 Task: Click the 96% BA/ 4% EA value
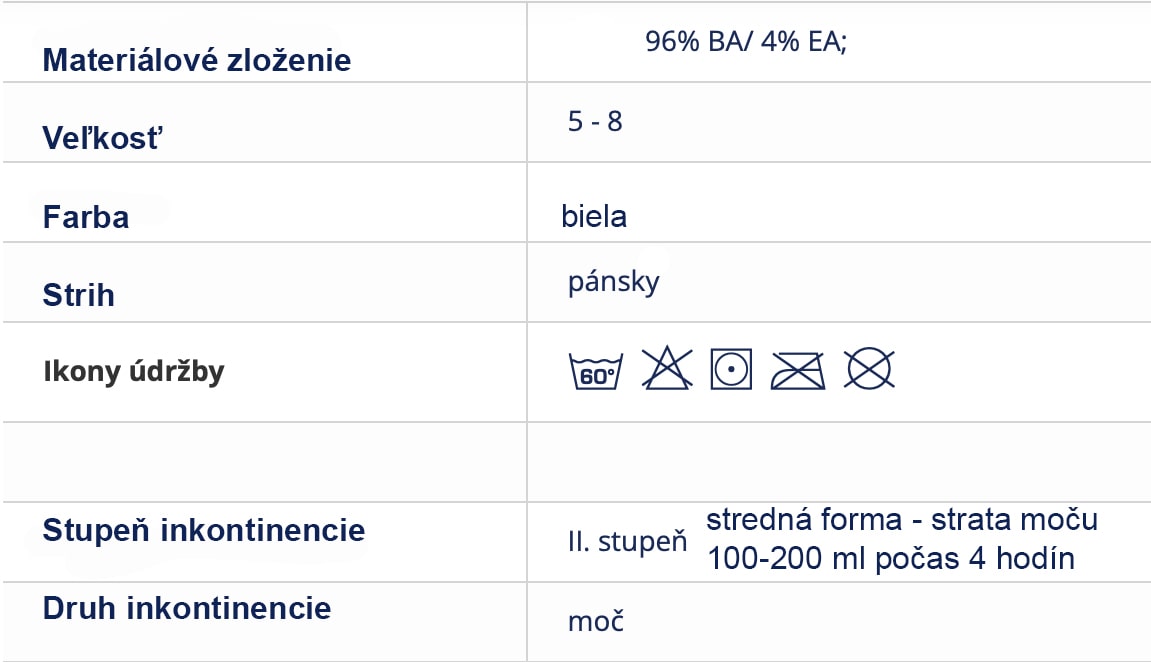pyautogui.click(x=746, y=42)
